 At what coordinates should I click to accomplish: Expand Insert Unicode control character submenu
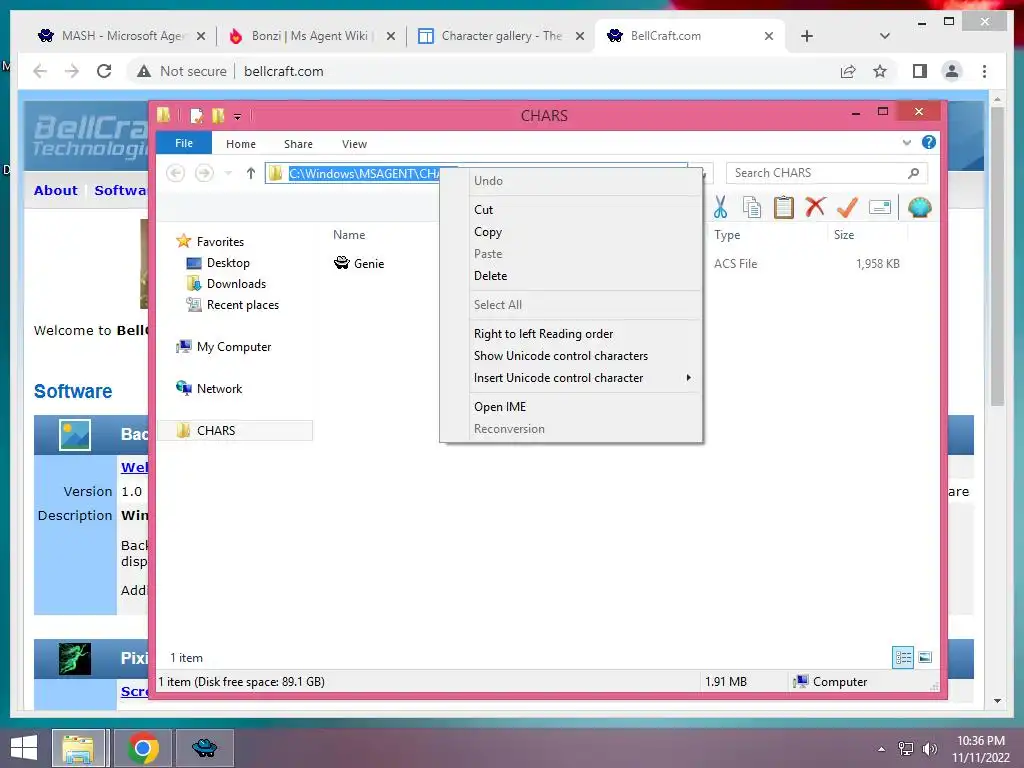(x=688, y=377)
